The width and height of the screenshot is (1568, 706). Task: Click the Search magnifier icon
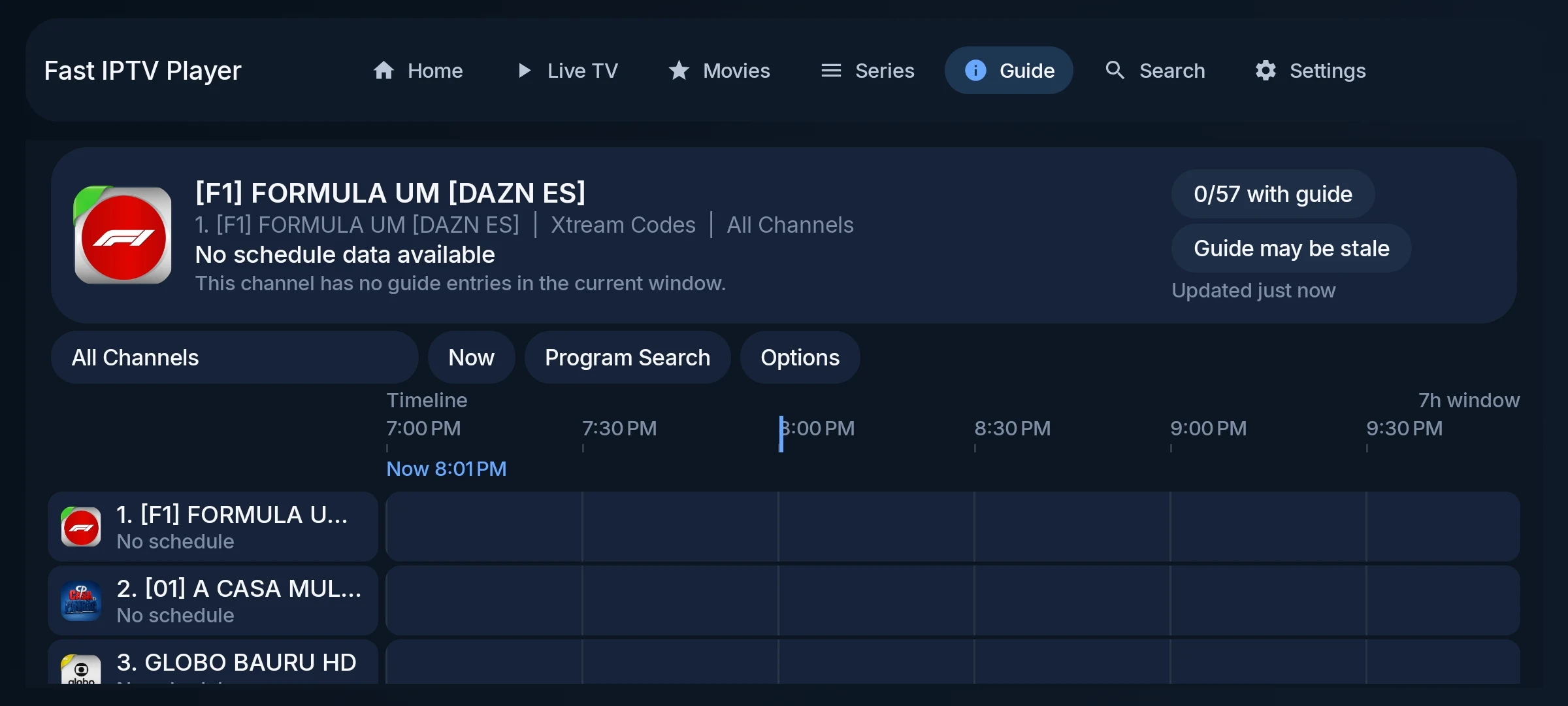(1115, 71)
